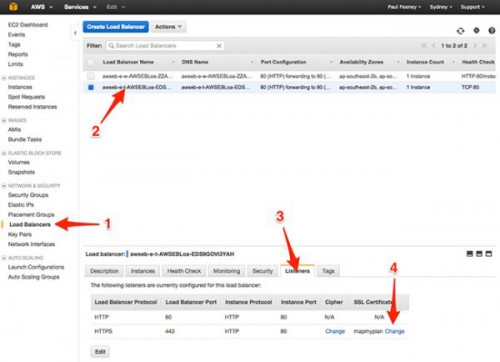Viewport: 500px width, 362px height.
Task: Switch to the Health Check tab
Action: (184, 271)
